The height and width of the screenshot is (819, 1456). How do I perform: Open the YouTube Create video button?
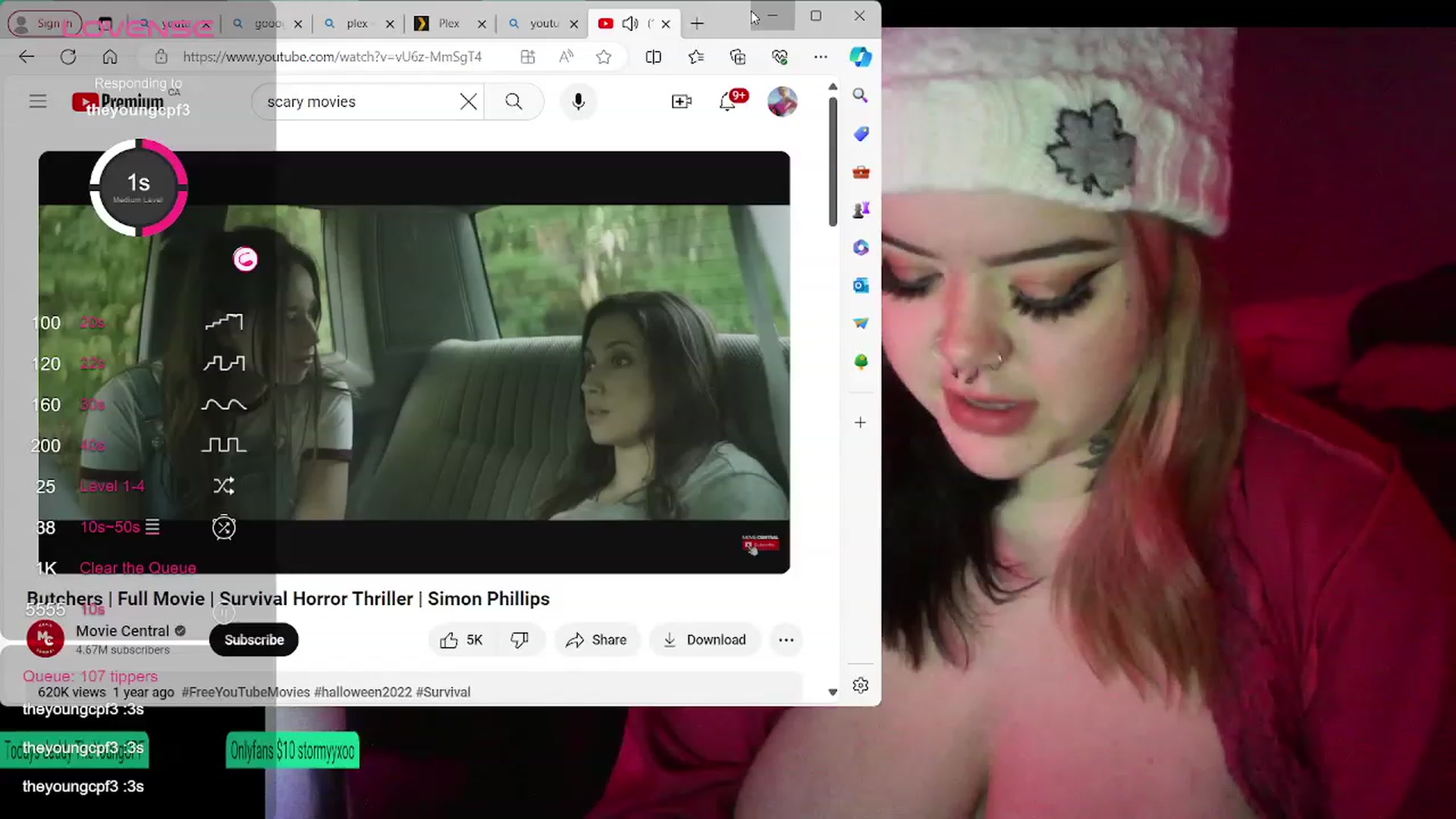coord(682,102)
